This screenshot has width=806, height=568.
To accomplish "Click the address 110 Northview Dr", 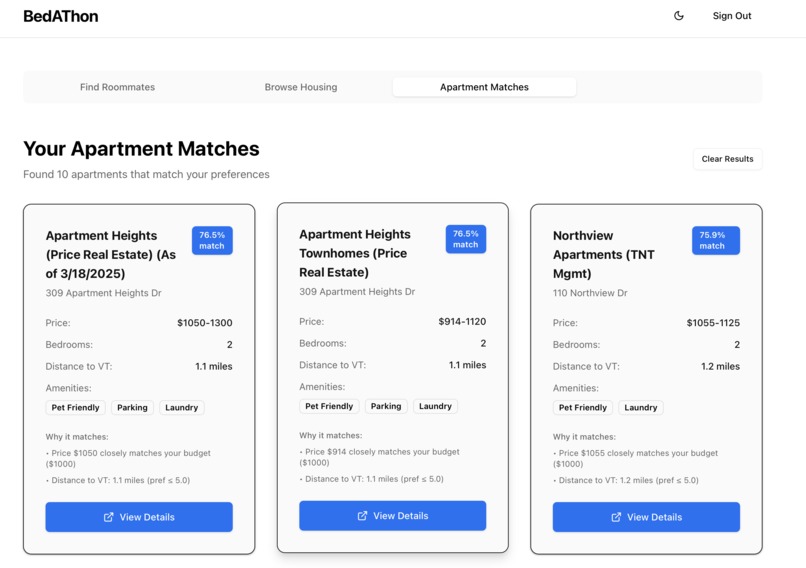I will pos(590,293).
